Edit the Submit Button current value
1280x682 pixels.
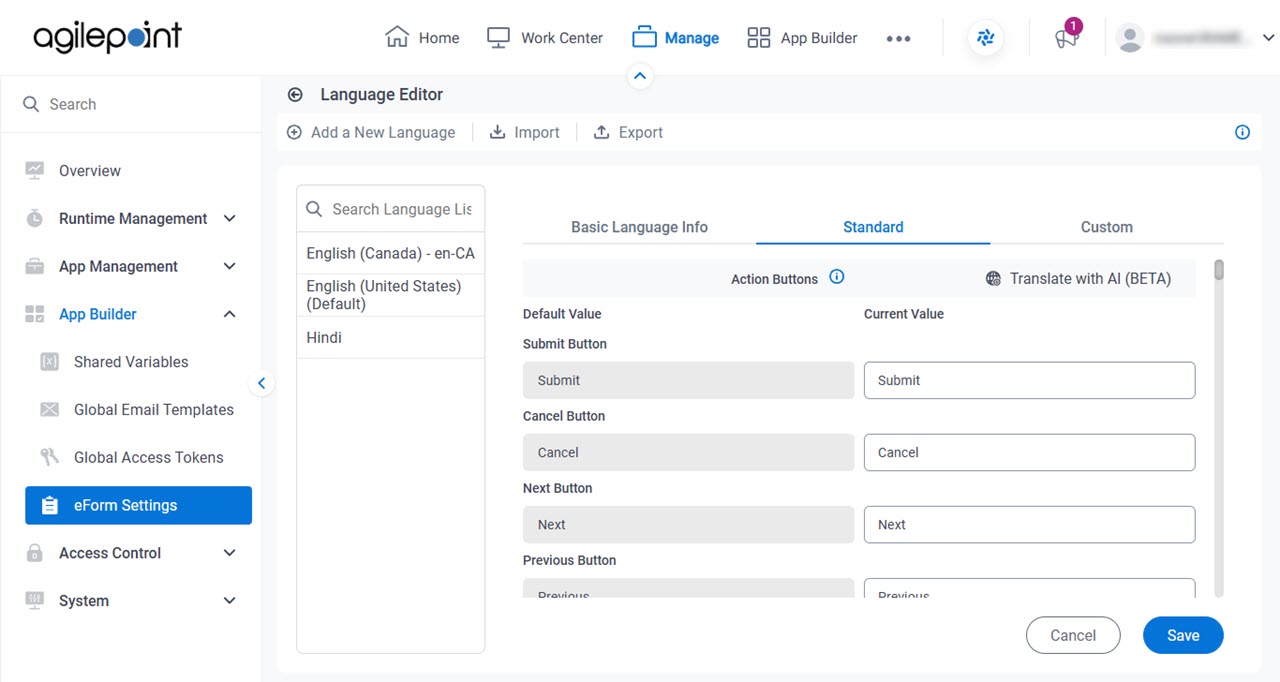(1029, 380)
